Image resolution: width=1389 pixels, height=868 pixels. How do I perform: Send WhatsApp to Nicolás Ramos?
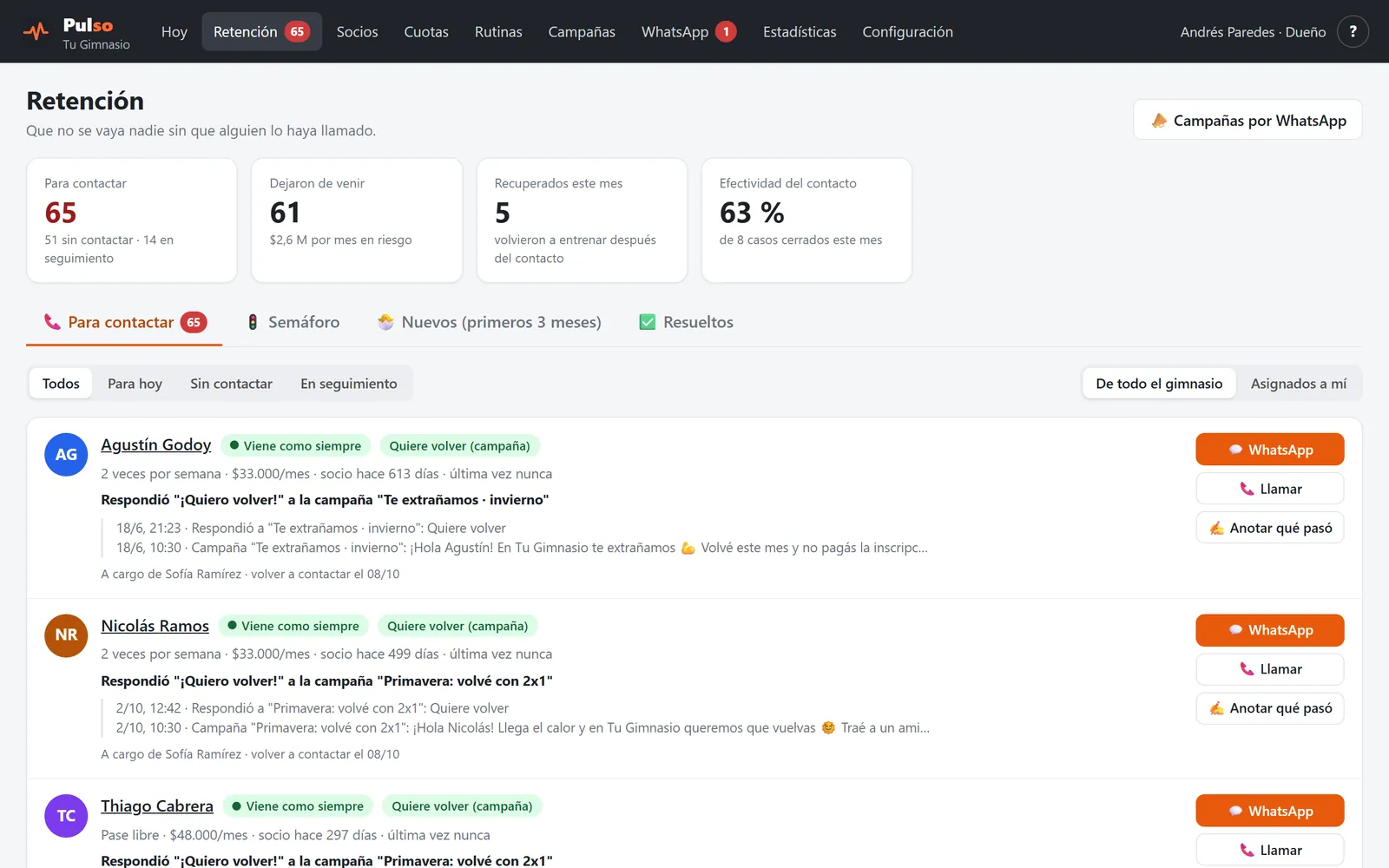point(1270,629)
